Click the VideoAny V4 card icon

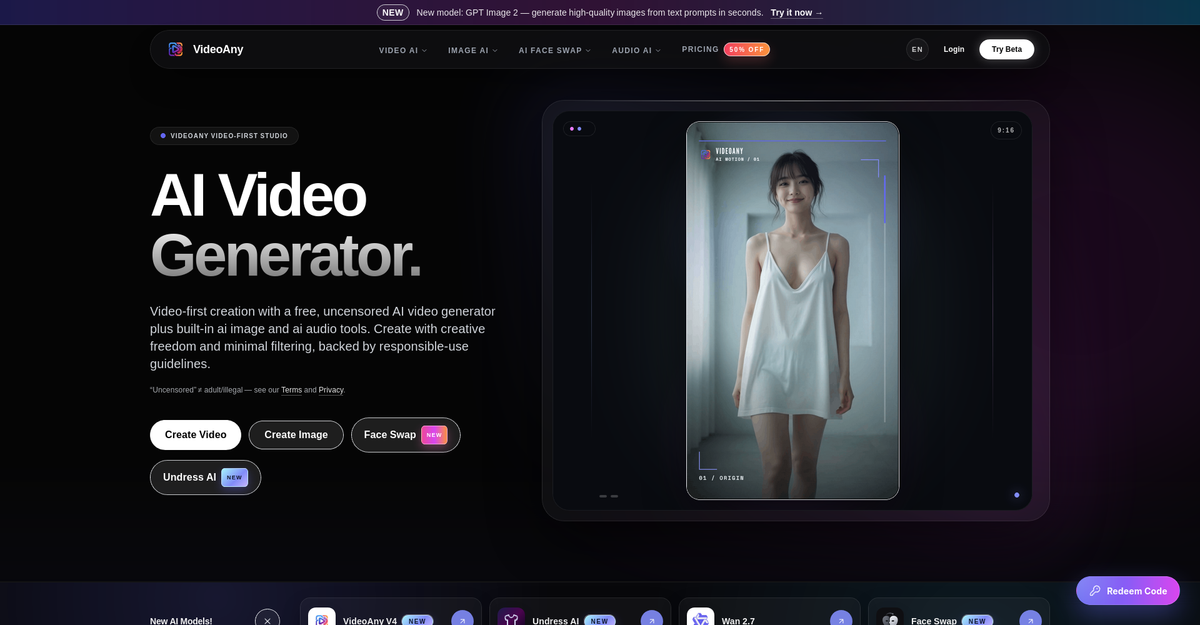pos(322,617)
